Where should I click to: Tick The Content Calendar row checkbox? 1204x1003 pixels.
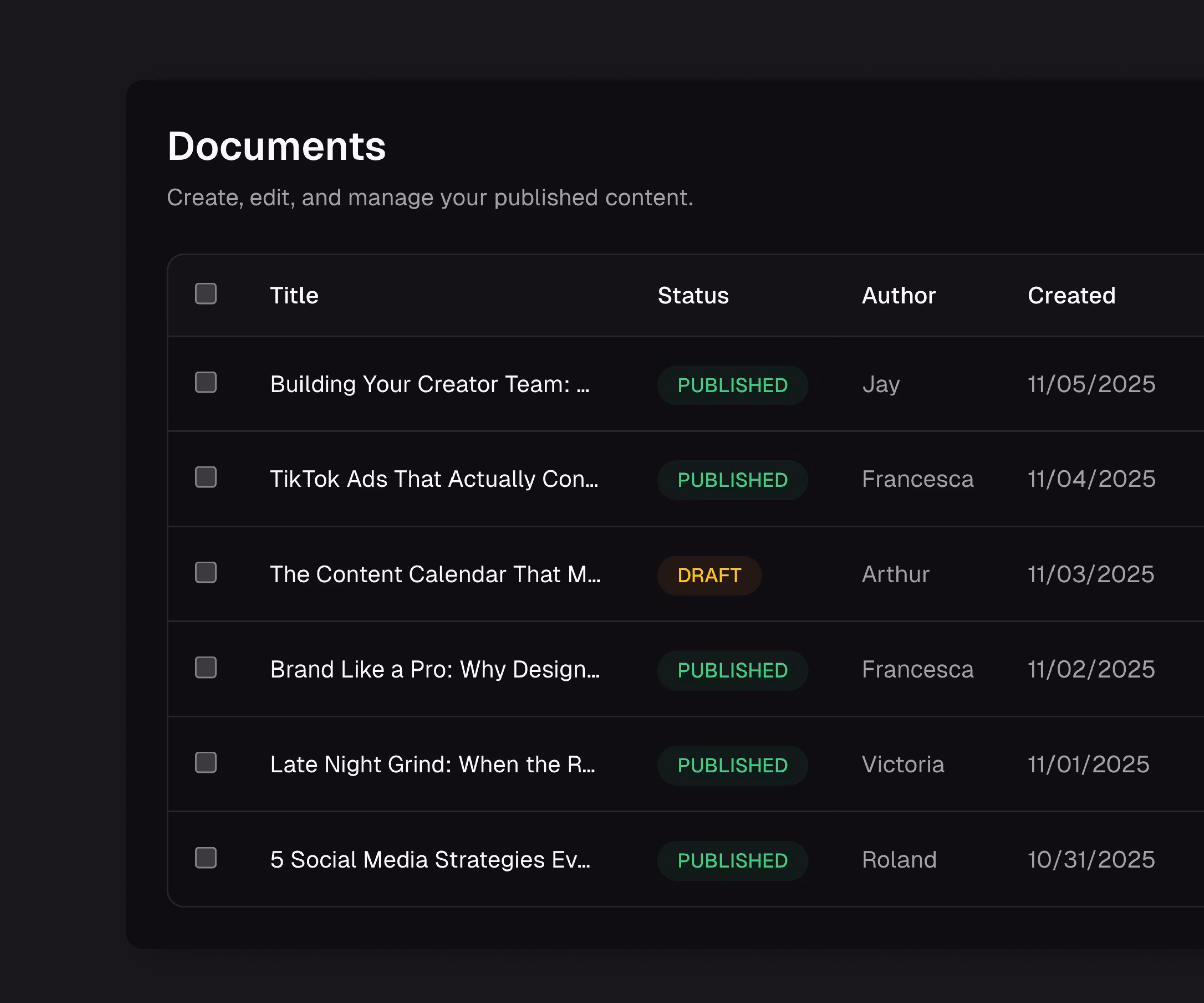point(205,573)
